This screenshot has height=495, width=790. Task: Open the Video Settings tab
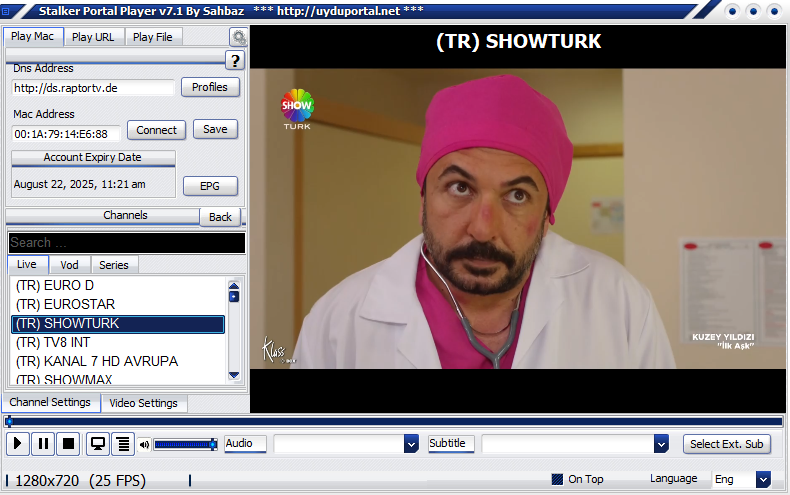coord(144,403)
